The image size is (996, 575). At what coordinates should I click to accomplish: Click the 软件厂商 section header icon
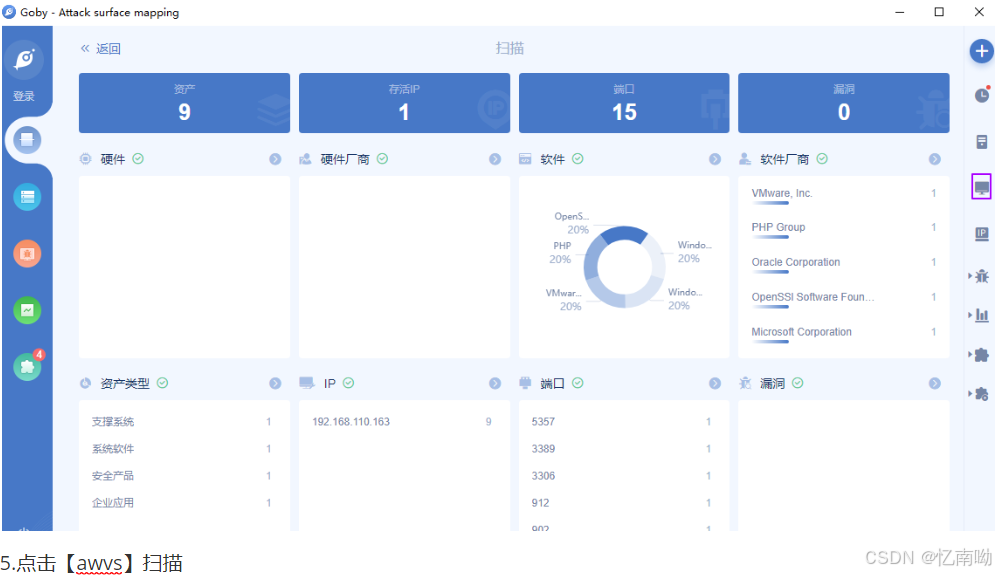tap(745, 159)
